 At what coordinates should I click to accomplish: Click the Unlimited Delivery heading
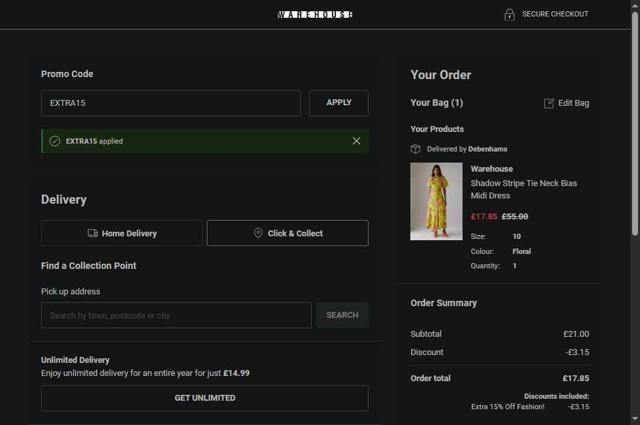click(75, 360)
